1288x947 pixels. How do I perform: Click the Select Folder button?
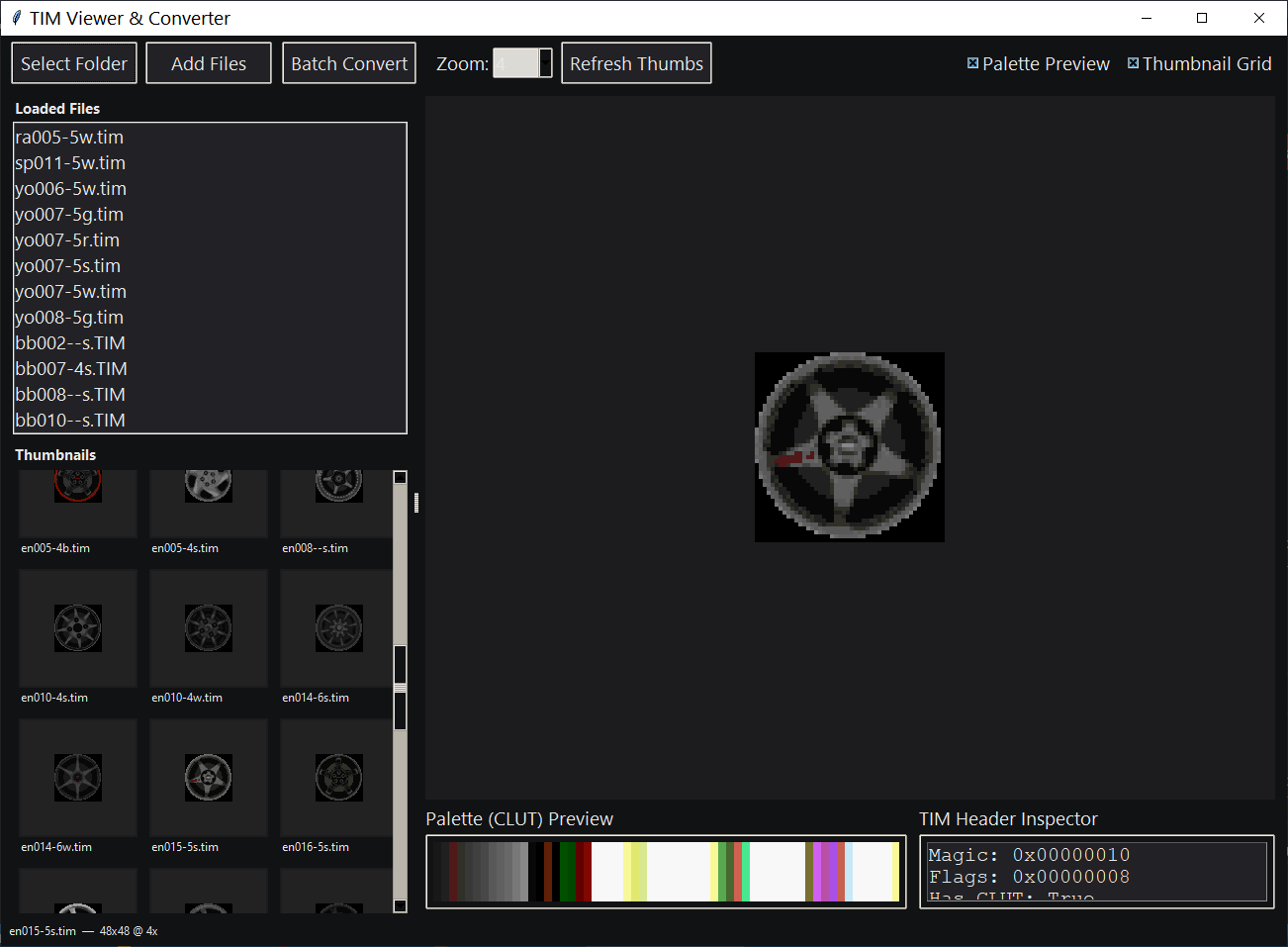click(74, 63)
